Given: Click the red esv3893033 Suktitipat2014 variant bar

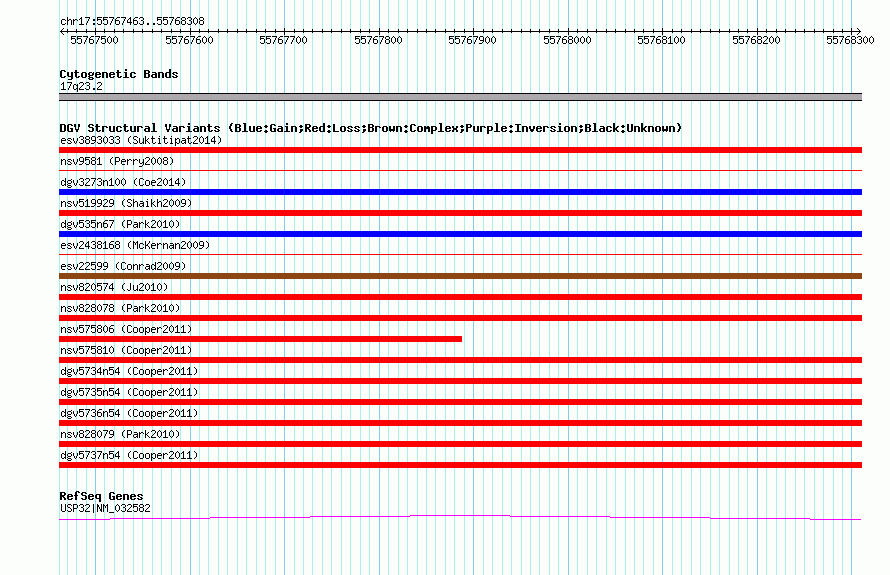Looking at the screenshot, I should pyautogui.click(x=460, y=150).
